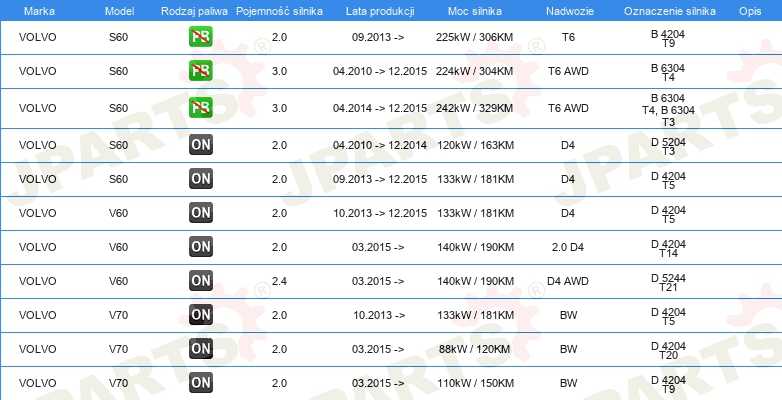
Task: Click the T6 body cell in the first row
Action: pyautogui.click(x=568, y=37)
